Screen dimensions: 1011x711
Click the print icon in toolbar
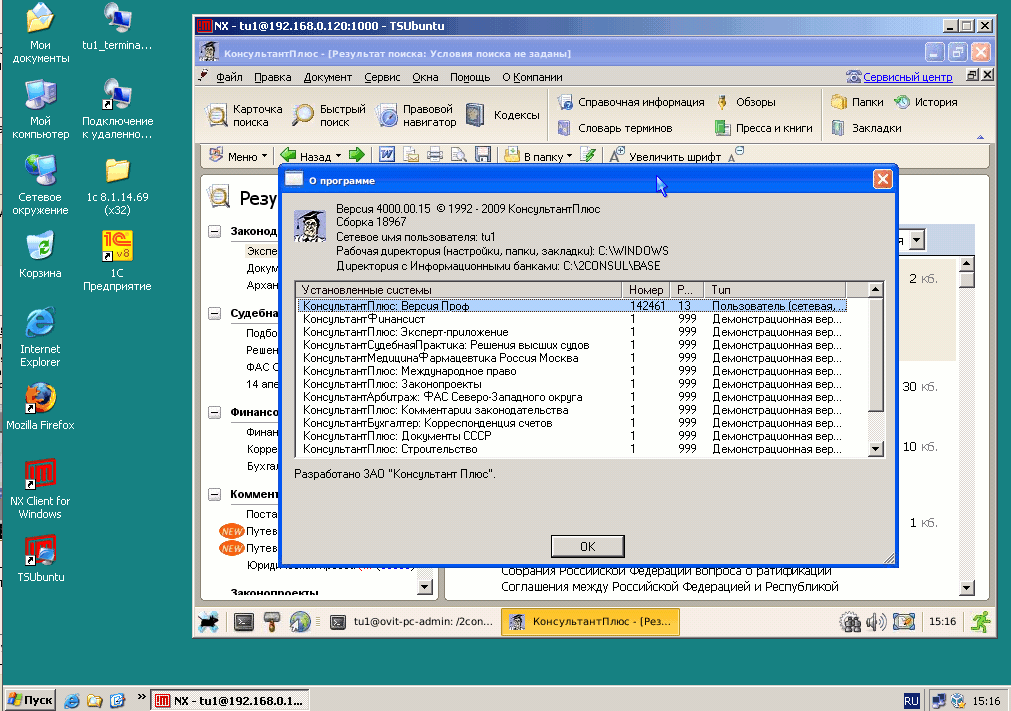[435, 155]
